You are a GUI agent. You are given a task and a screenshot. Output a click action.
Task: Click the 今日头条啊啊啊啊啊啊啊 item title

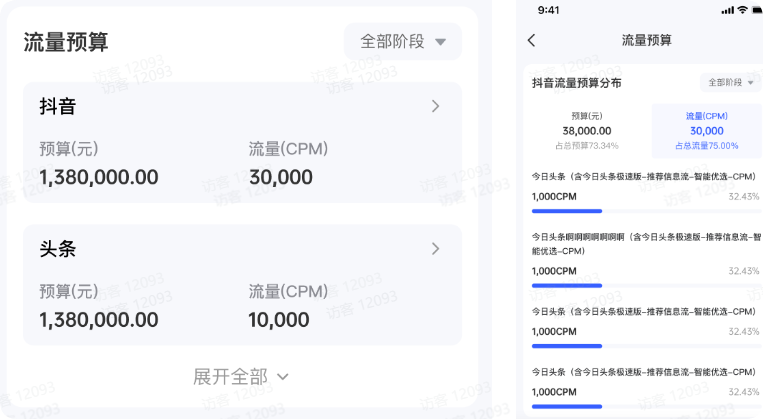[646, 244]
